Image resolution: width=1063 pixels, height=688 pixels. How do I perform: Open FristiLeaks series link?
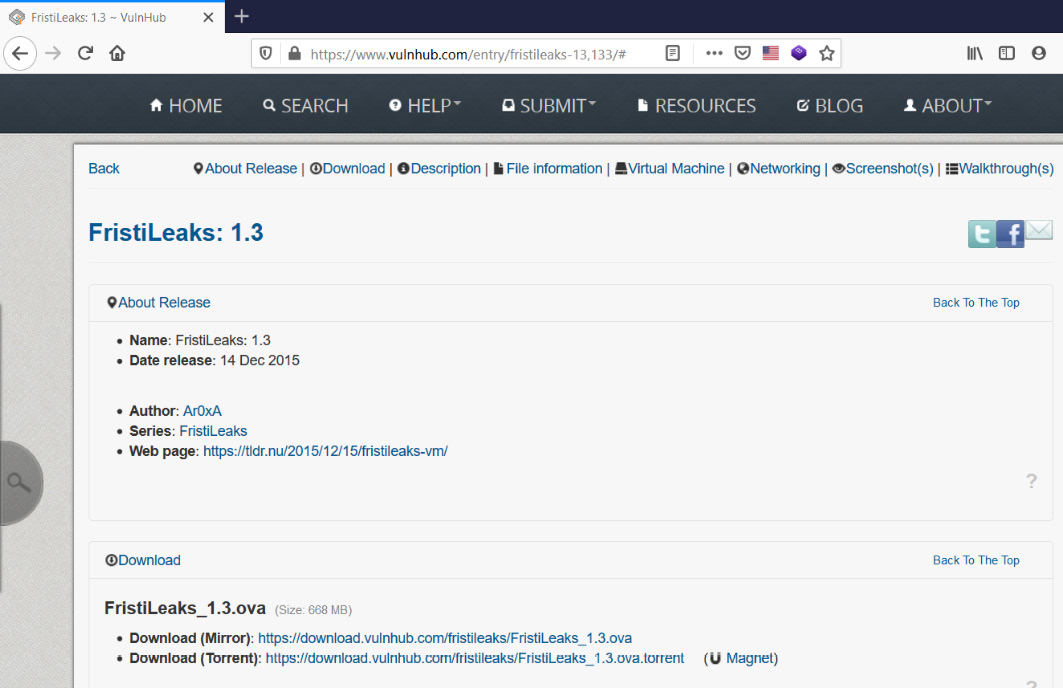[213, 431]
